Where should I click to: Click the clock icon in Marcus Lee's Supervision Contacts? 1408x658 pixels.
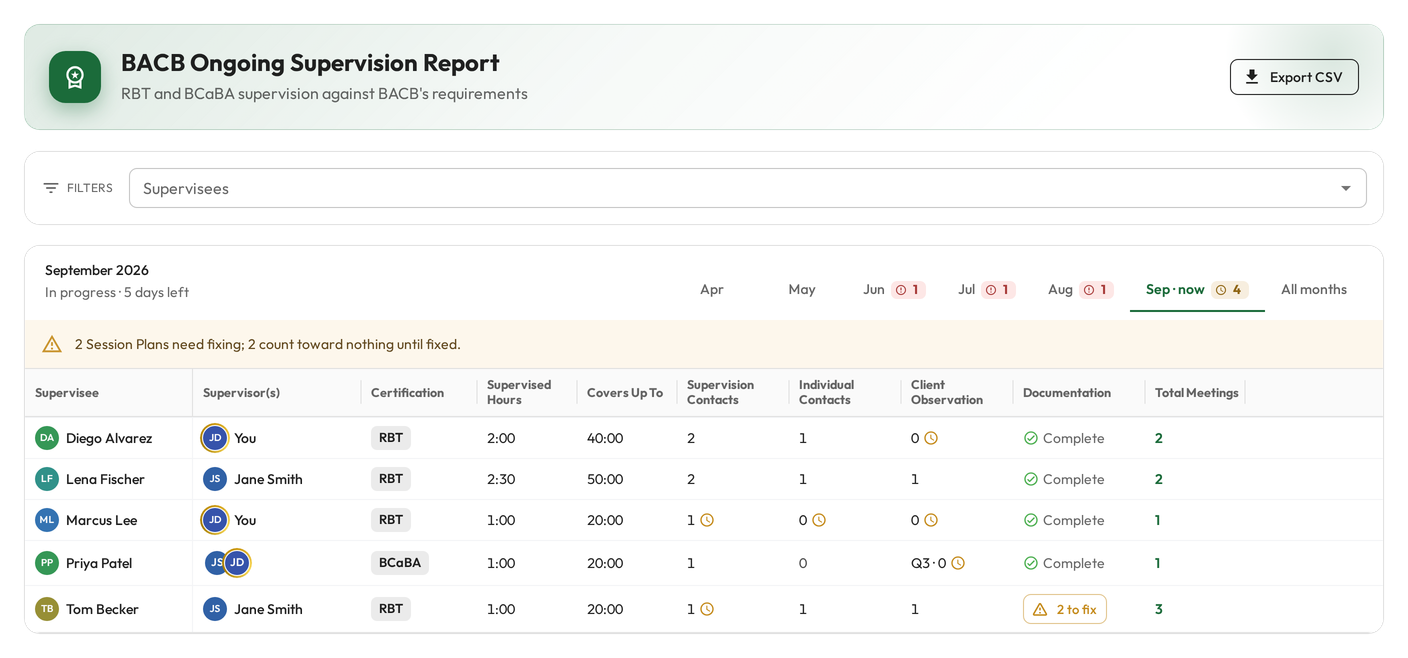[707, 520]
